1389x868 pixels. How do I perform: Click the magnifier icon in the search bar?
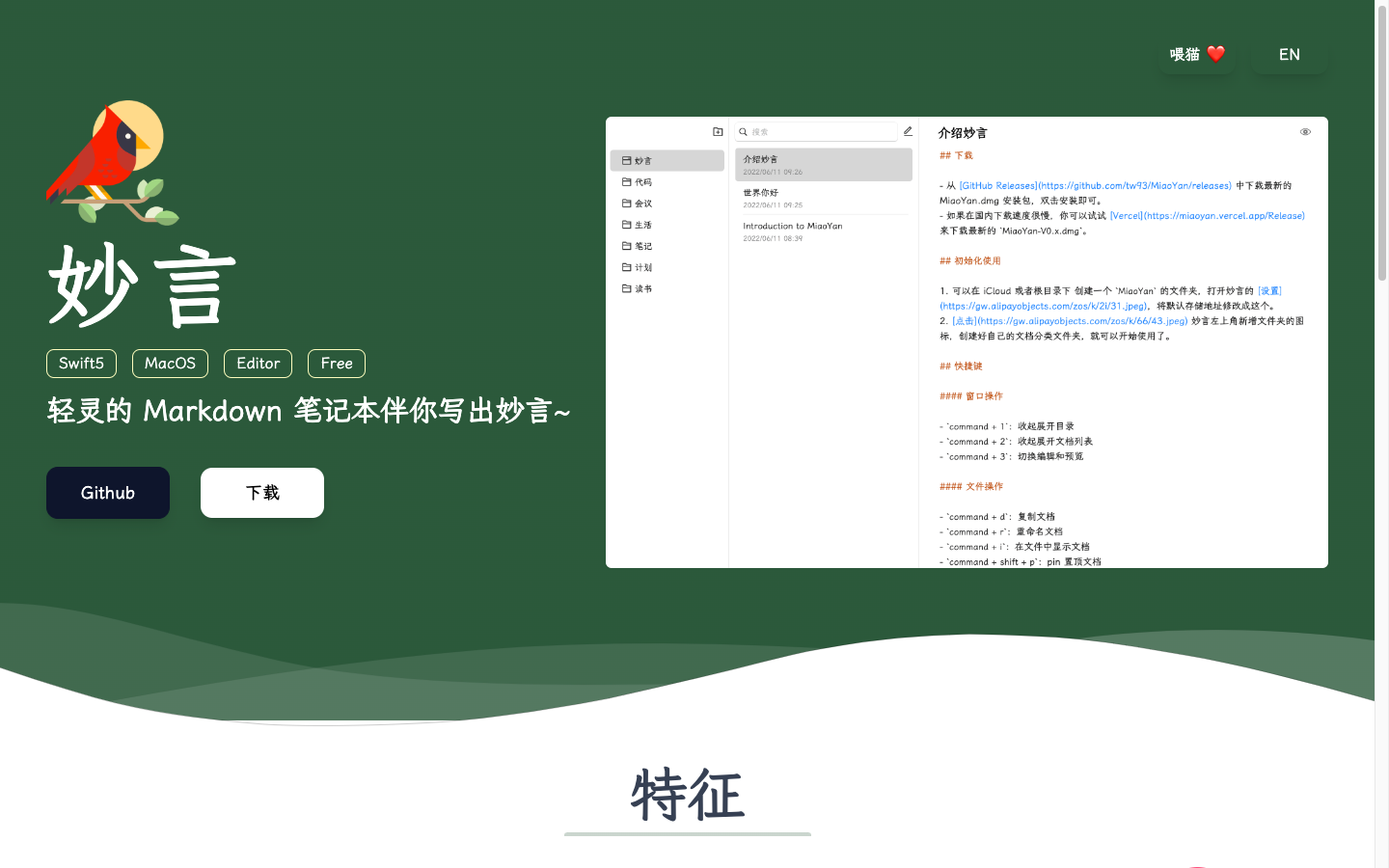pyautogui.click(x=743, y=131)
